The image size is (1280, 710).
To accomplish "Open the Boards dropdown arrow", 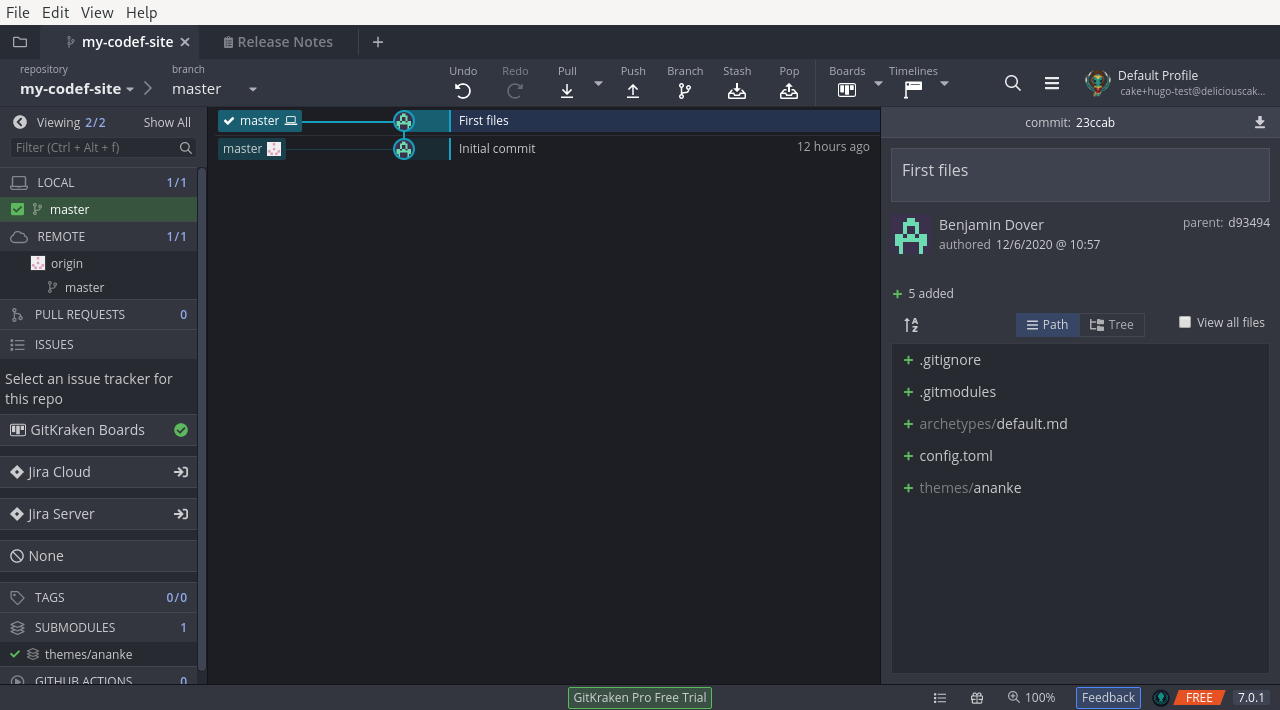I will click(x=879, y=83).
